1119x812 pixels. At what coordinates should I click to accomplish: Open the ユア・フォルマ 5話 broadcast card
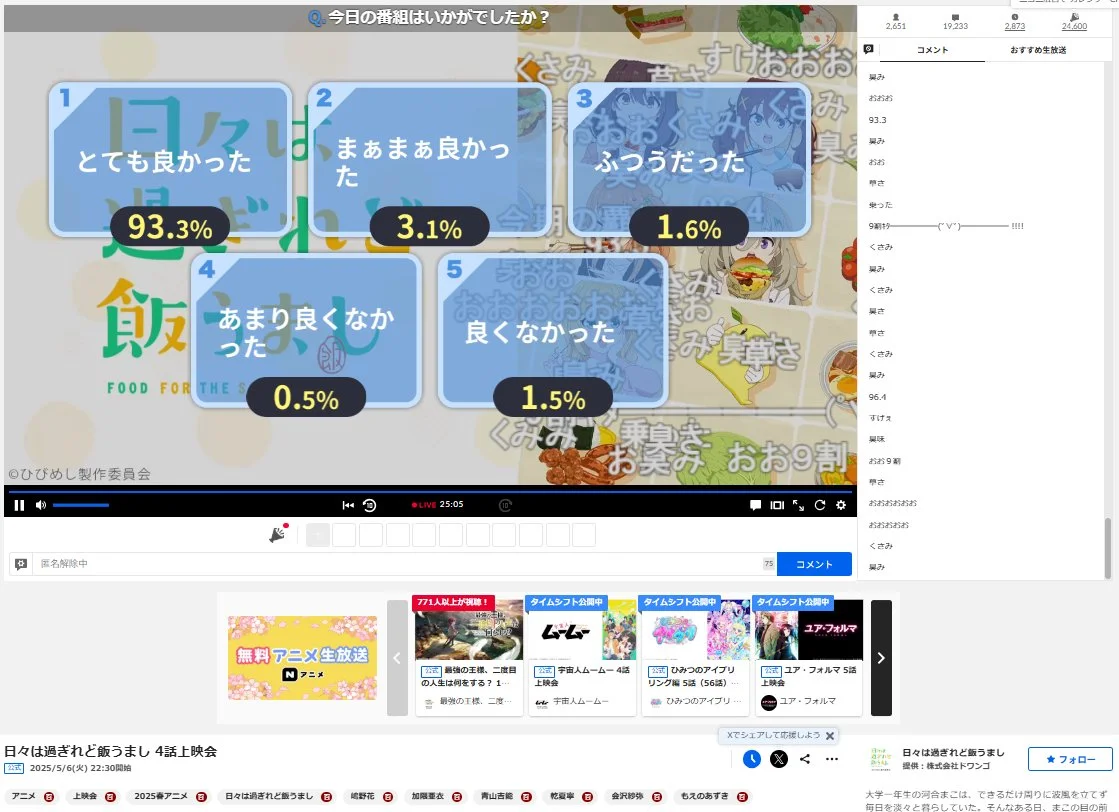[x=809, y=656]
